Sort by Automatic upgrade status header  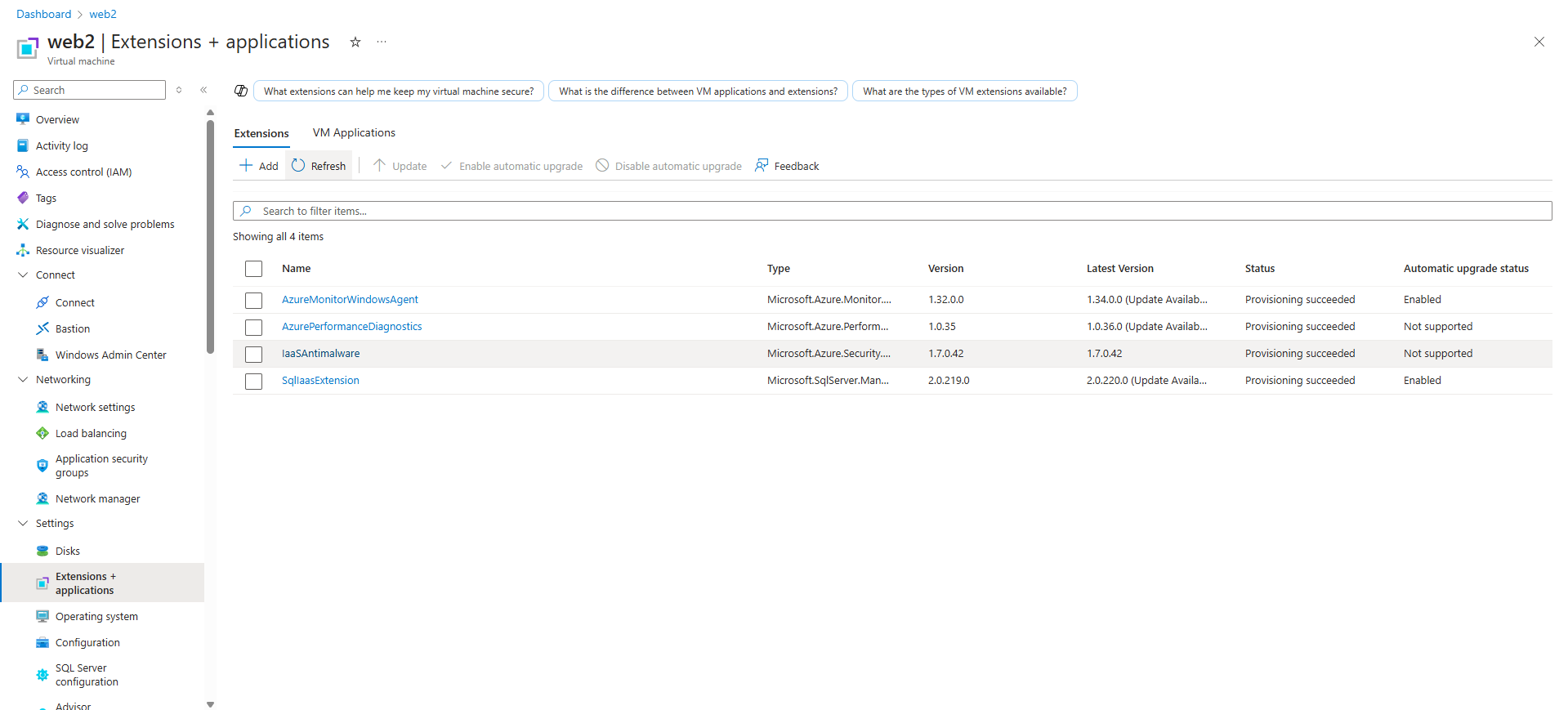click(x=1466, y=269)
